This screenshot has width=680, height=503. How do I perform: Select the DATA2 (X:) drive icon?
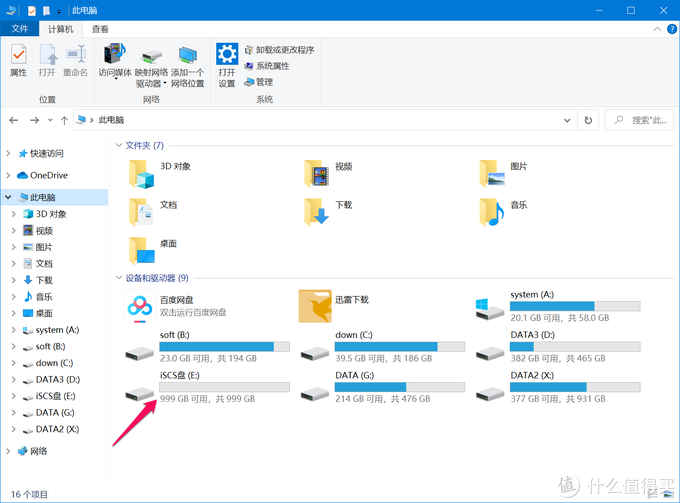tap(490, 394)
